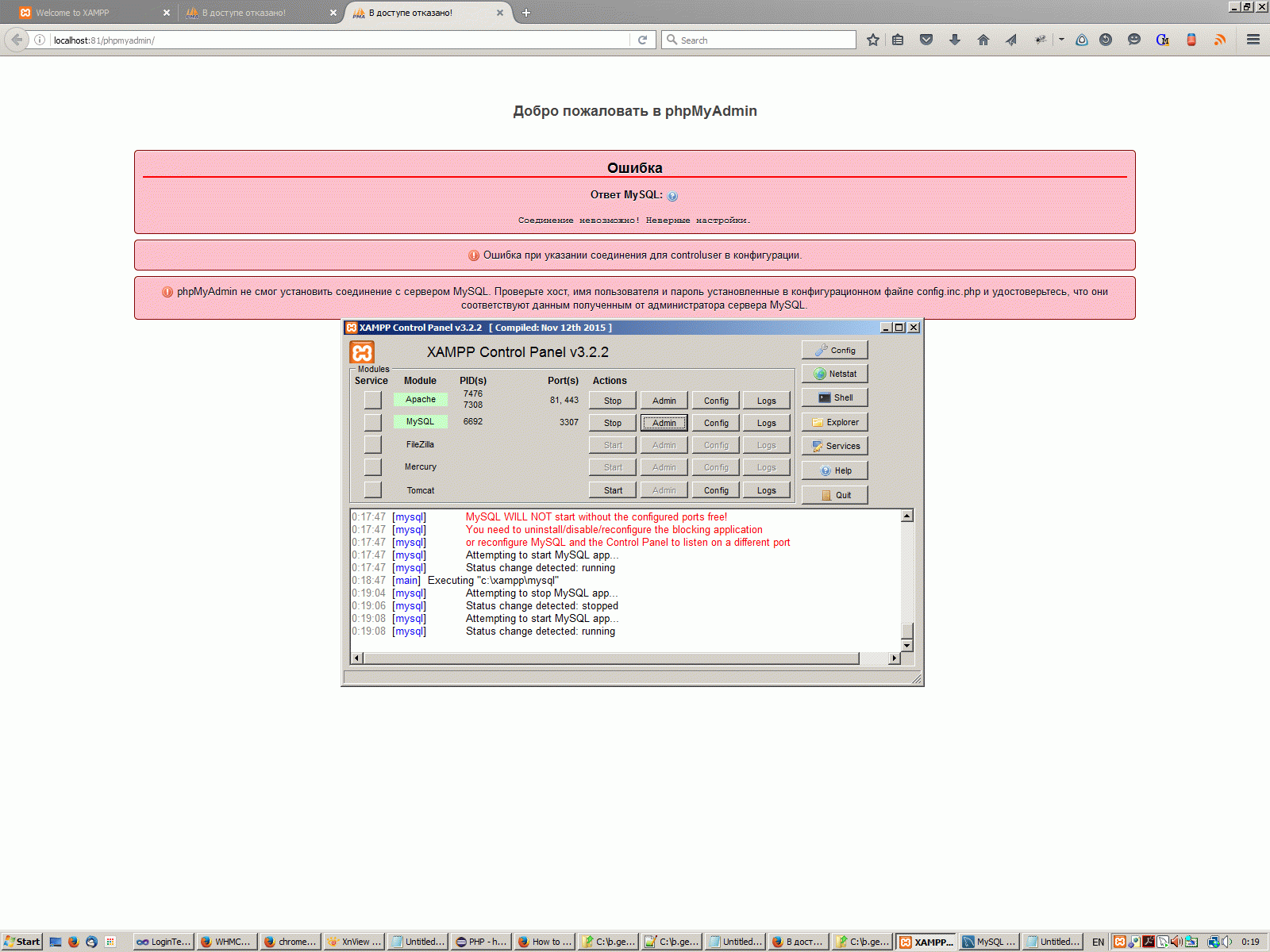Click the Pocket icon in Firefox toolbar
This screenshot has height=952, width=1270.
tap(926, 40)
